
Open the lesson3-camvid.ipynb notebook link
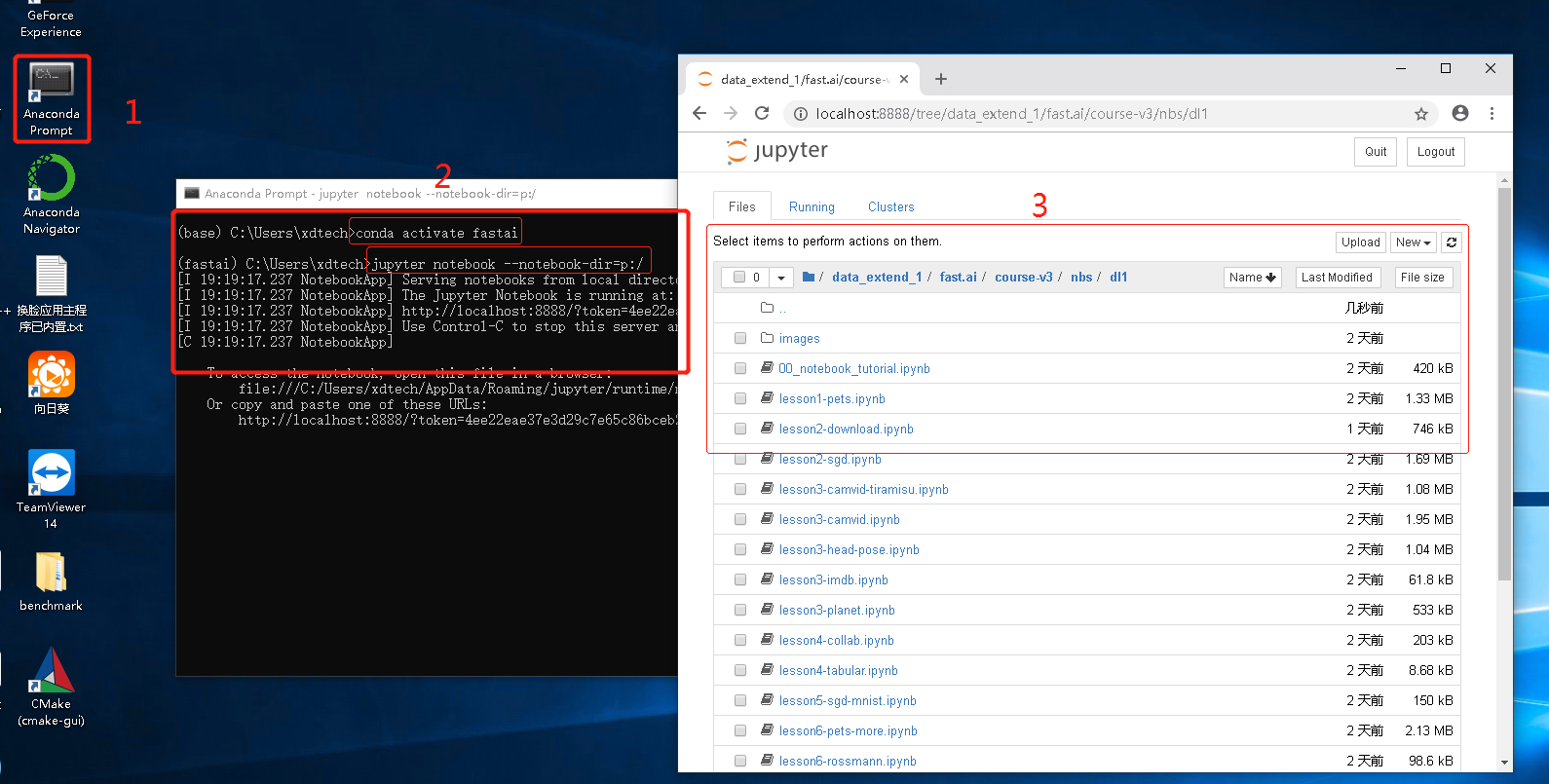coord(839,520)
